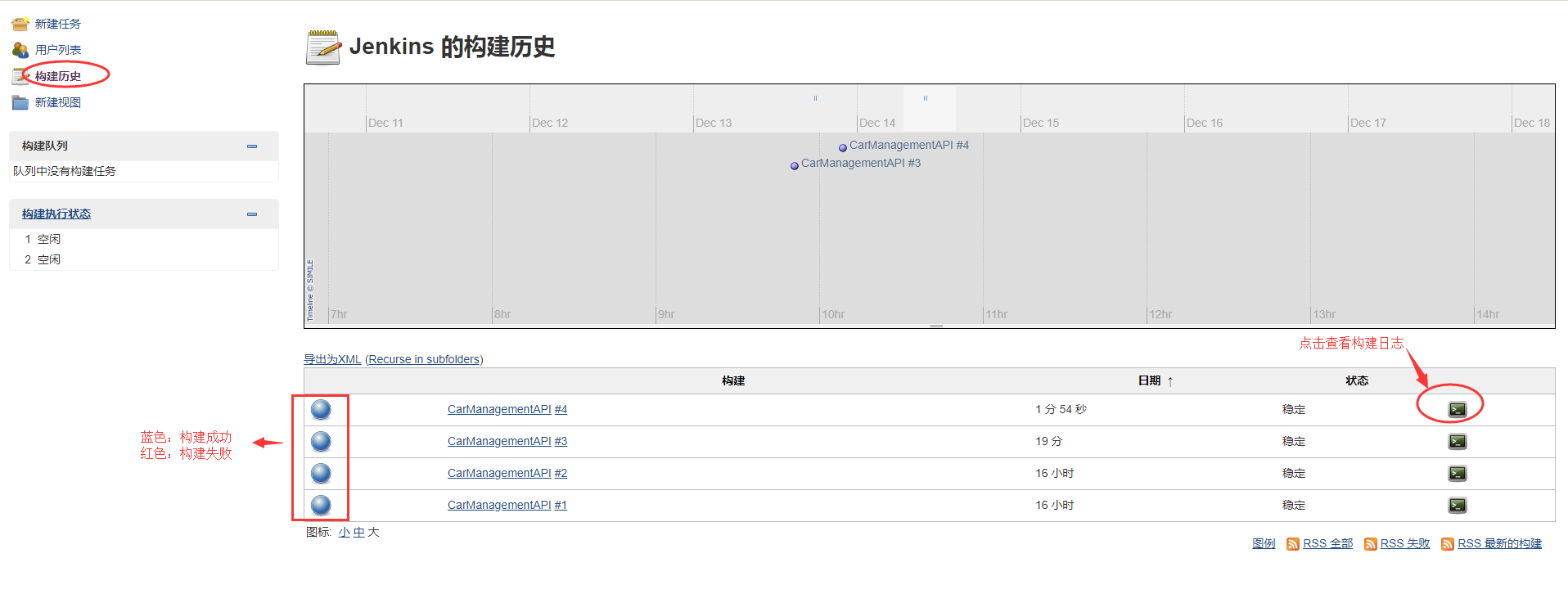The image size is (1568, 594).
Task: Click blue status ball of CarManagementAPI #2
Action: [321, 473]
